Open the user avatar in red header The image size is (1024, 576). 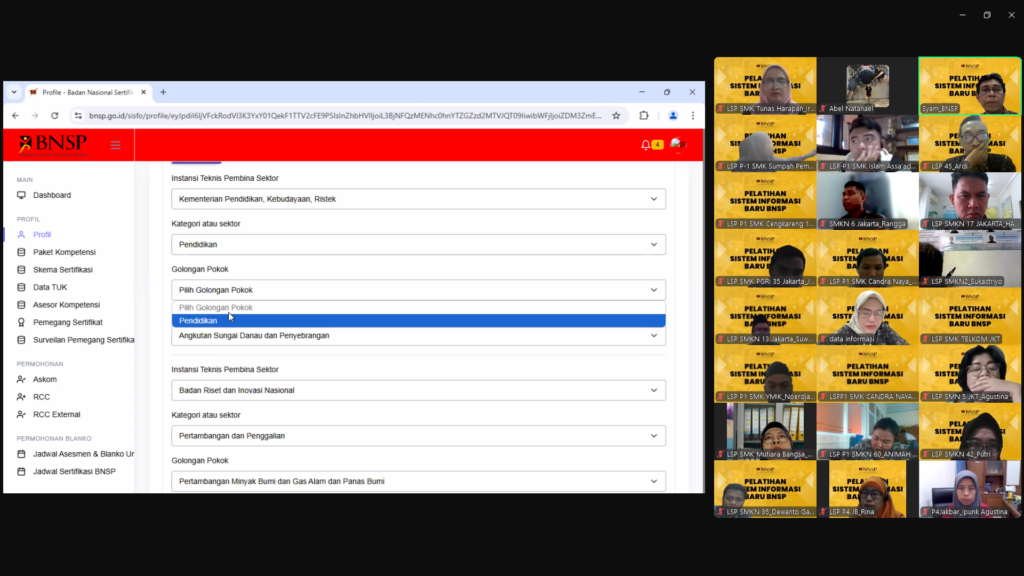point(677,145)
